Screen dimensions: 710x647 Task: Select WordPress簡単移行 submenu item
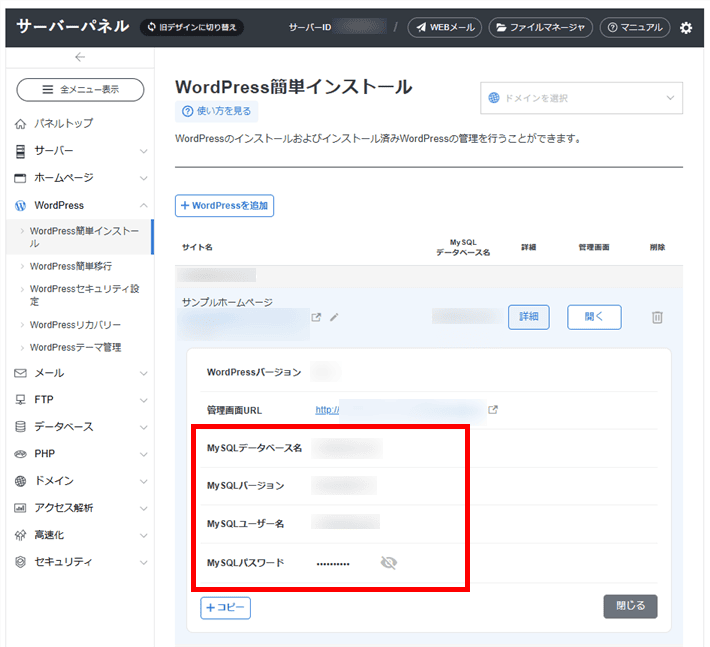71,266
